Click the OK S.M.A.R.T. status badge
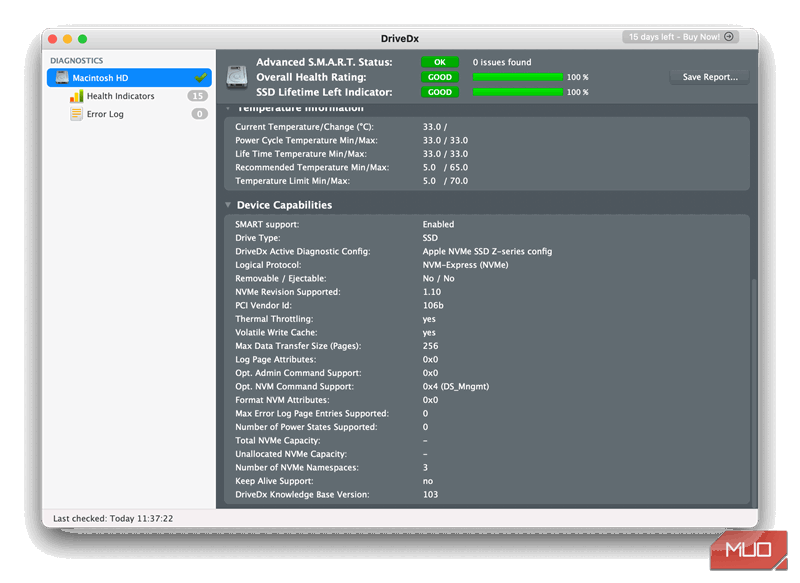The width and height of the screenshot is (800, 583). click(440, 62)
